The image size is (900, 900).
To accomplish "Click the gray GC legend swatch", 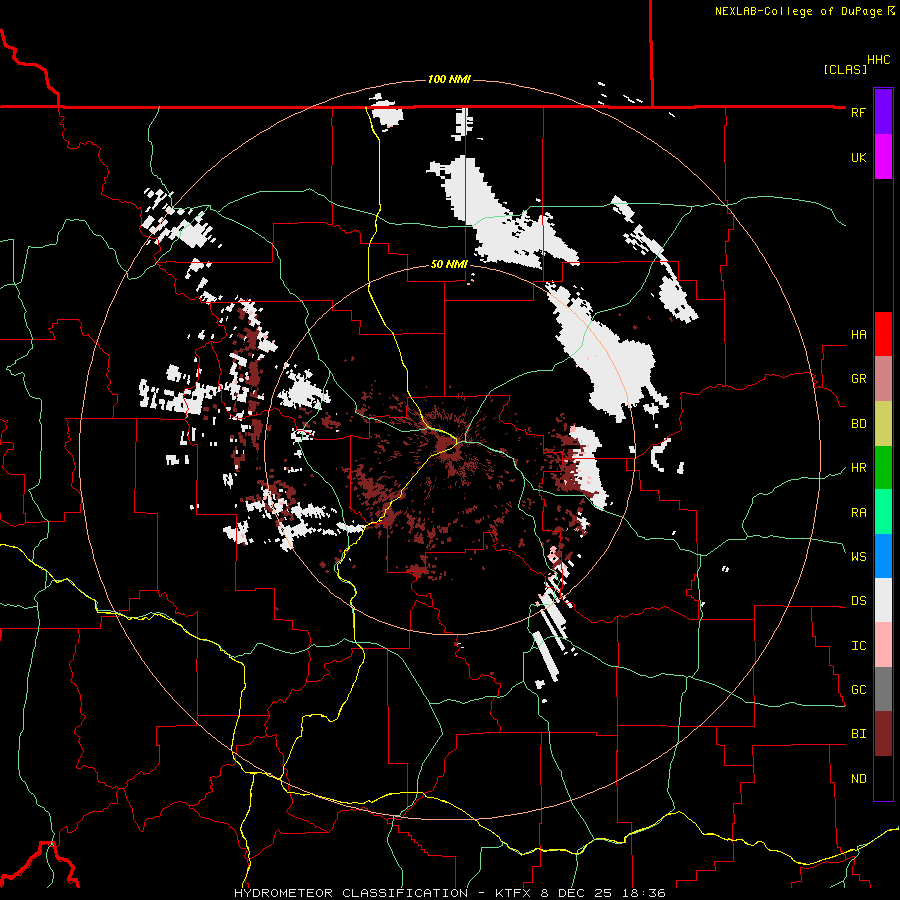I will click(x=883, y=689).
